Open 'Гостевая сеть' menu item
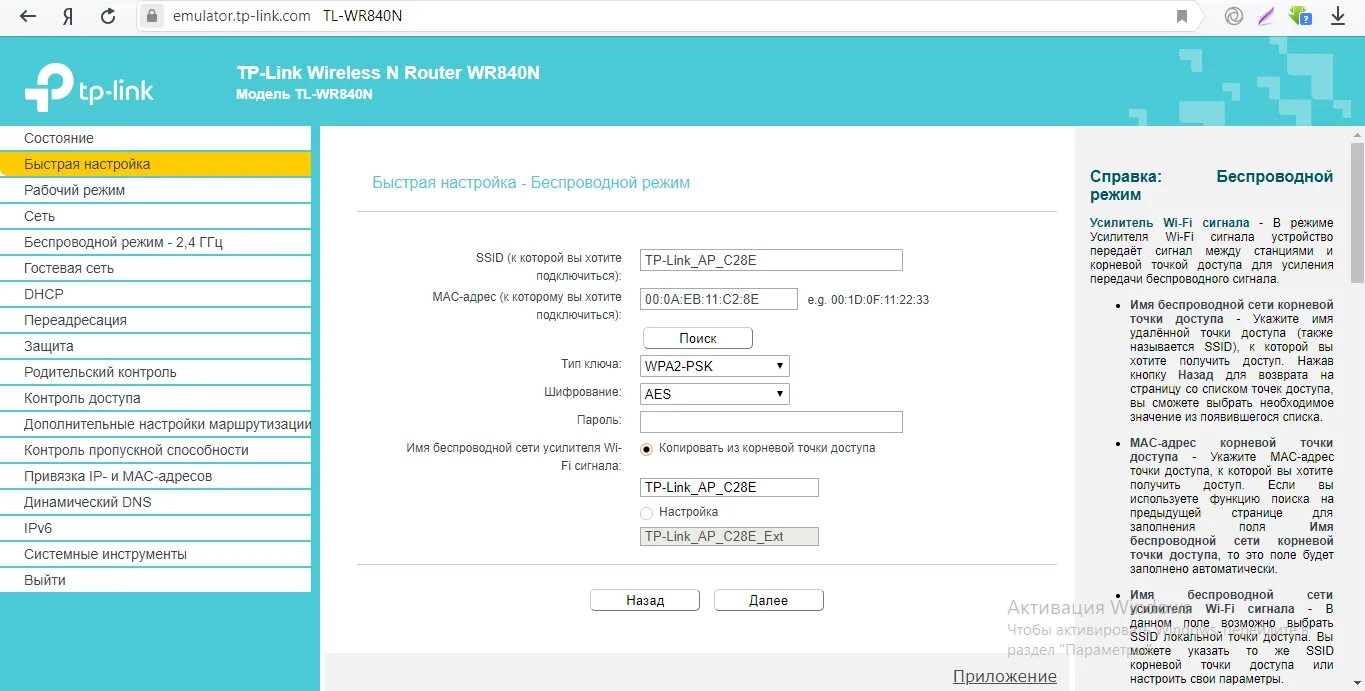The width and height of the screenshot is (1365, 691). click(x=155, y=268)
